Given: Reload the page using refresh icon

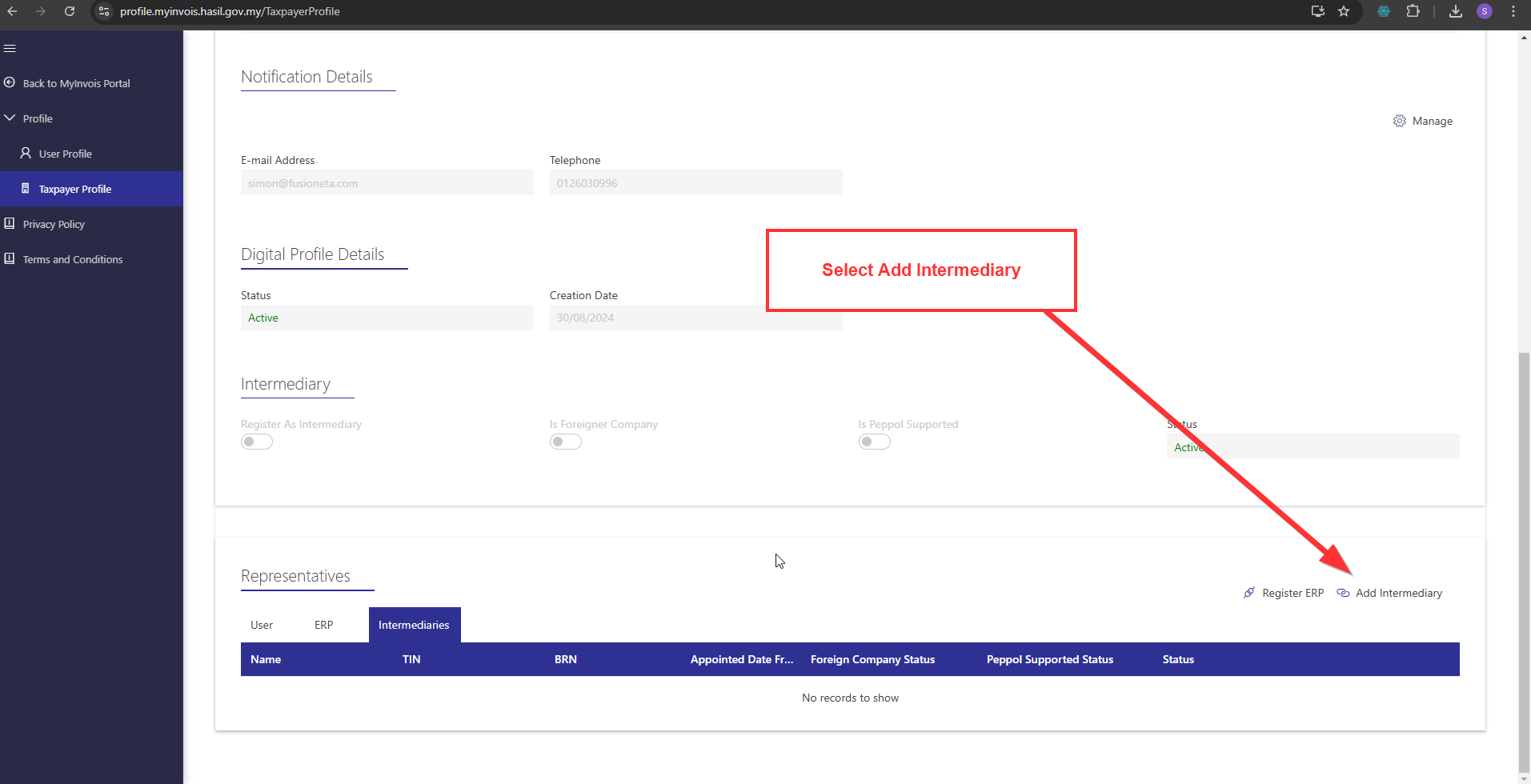Looking at the screenshot, I should (x=70, y=11).
